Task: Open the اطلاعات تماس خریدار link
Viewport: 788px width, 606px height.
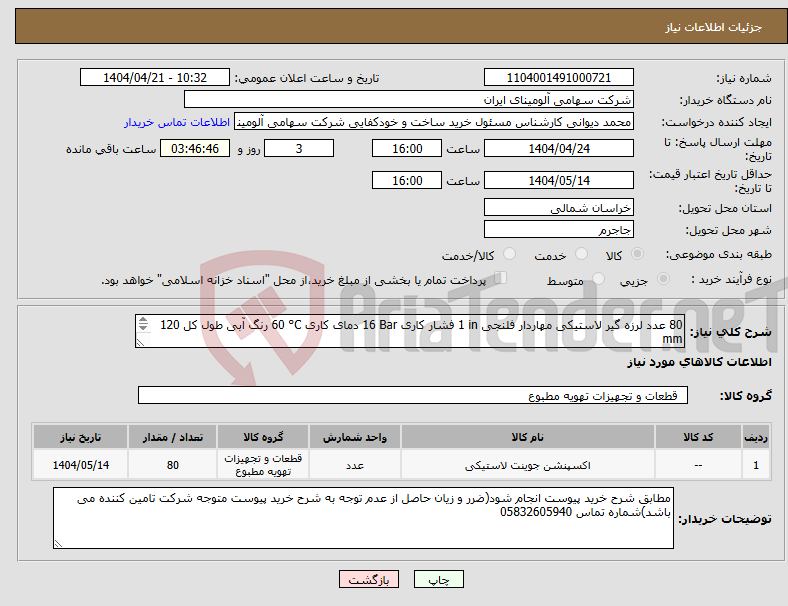Action: 177,122
